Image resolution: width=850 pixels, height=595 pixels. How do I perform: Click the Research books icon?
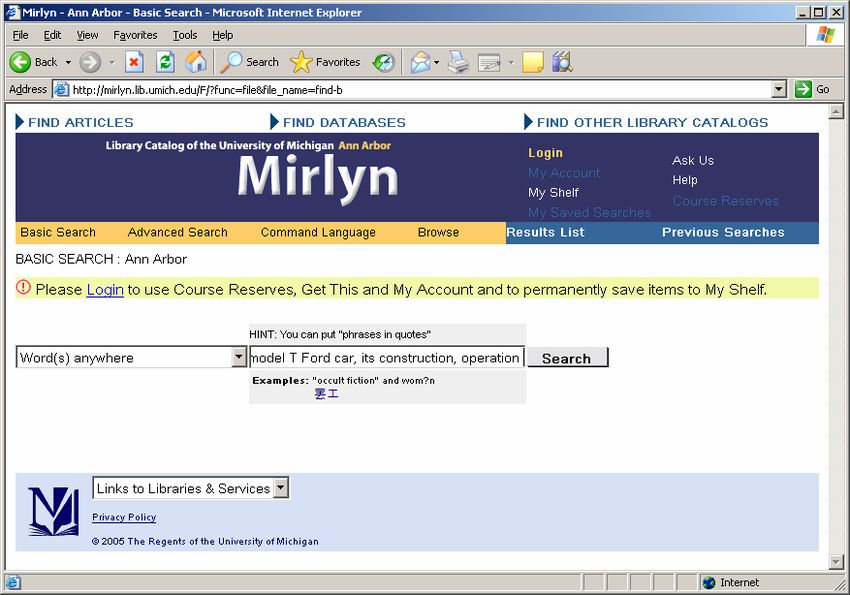tap(562, 62)
